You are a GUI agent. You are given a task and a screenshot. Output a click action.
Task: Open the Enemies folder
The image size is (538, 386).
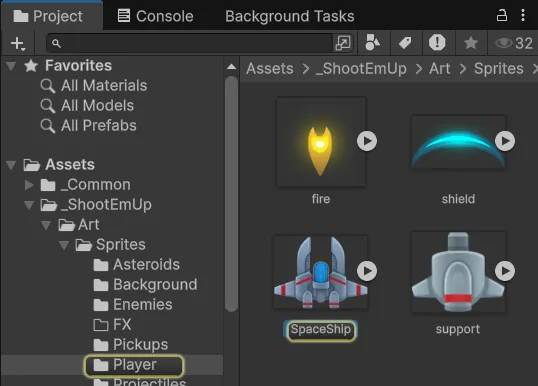coord(133,304)
